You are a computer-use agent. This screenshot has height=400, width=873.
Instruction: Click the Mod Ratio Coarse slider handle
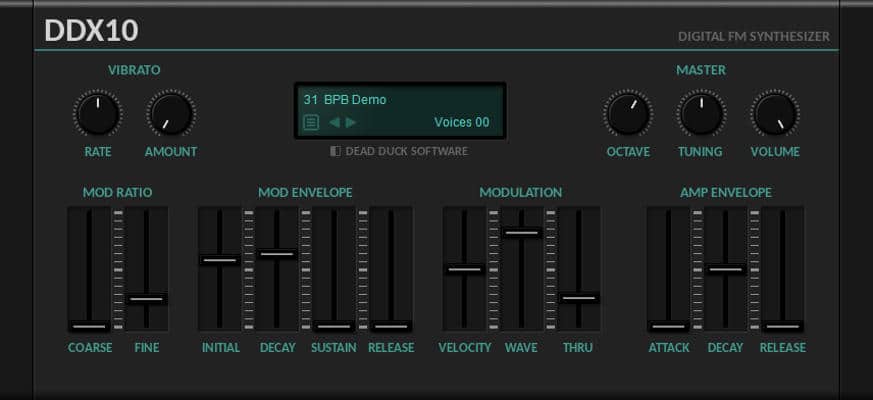click(89, 326)
